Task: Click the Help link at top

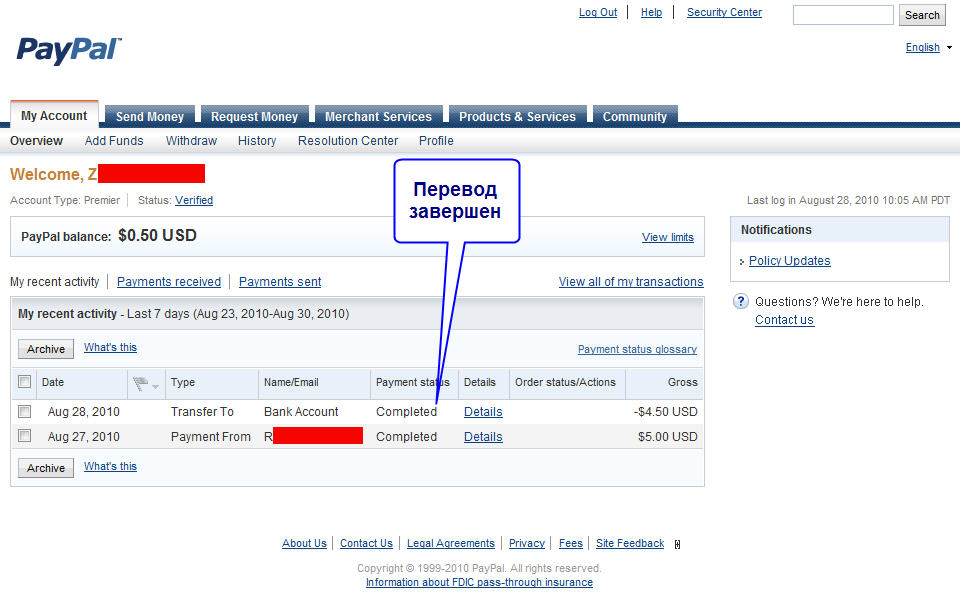Action: point(651,12)
